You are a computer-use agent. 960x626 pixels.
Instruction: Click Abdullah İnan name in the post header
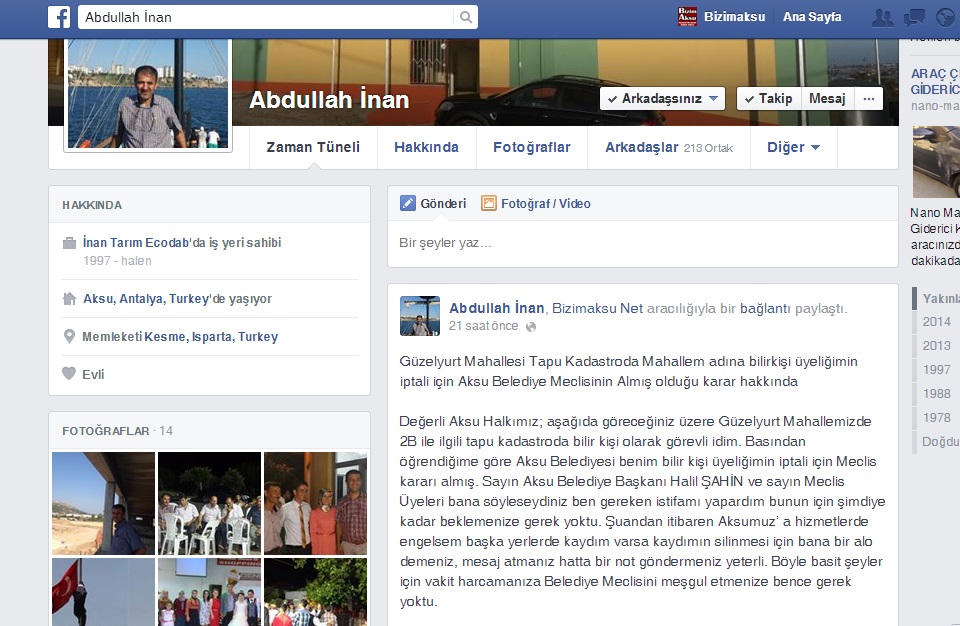pyautogui.click(x=497, y=308)
